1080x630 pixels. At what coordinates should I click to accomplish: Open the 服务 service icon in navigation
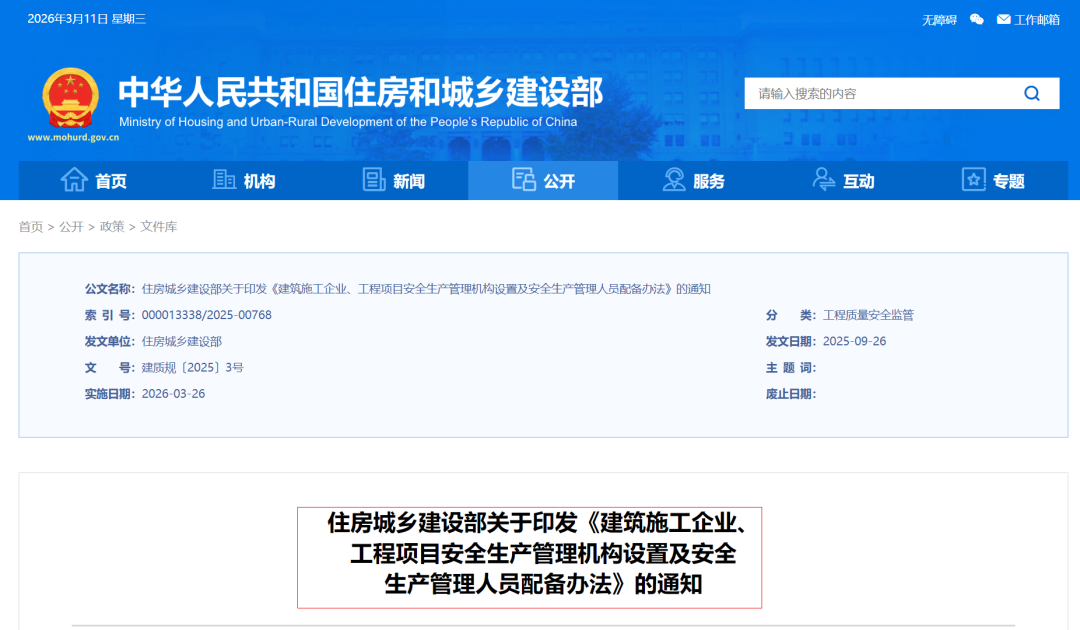(x=674, y=180)
